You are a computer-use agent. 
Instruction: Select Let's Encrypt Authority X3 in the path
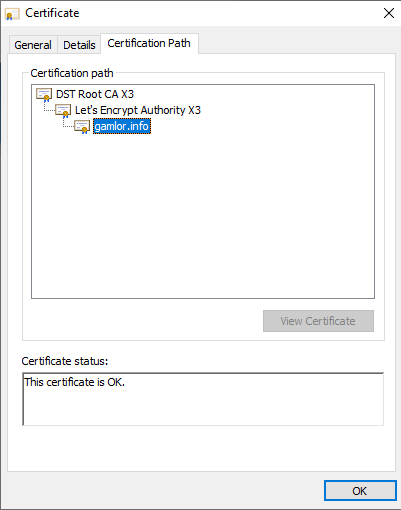coord(138,110)
